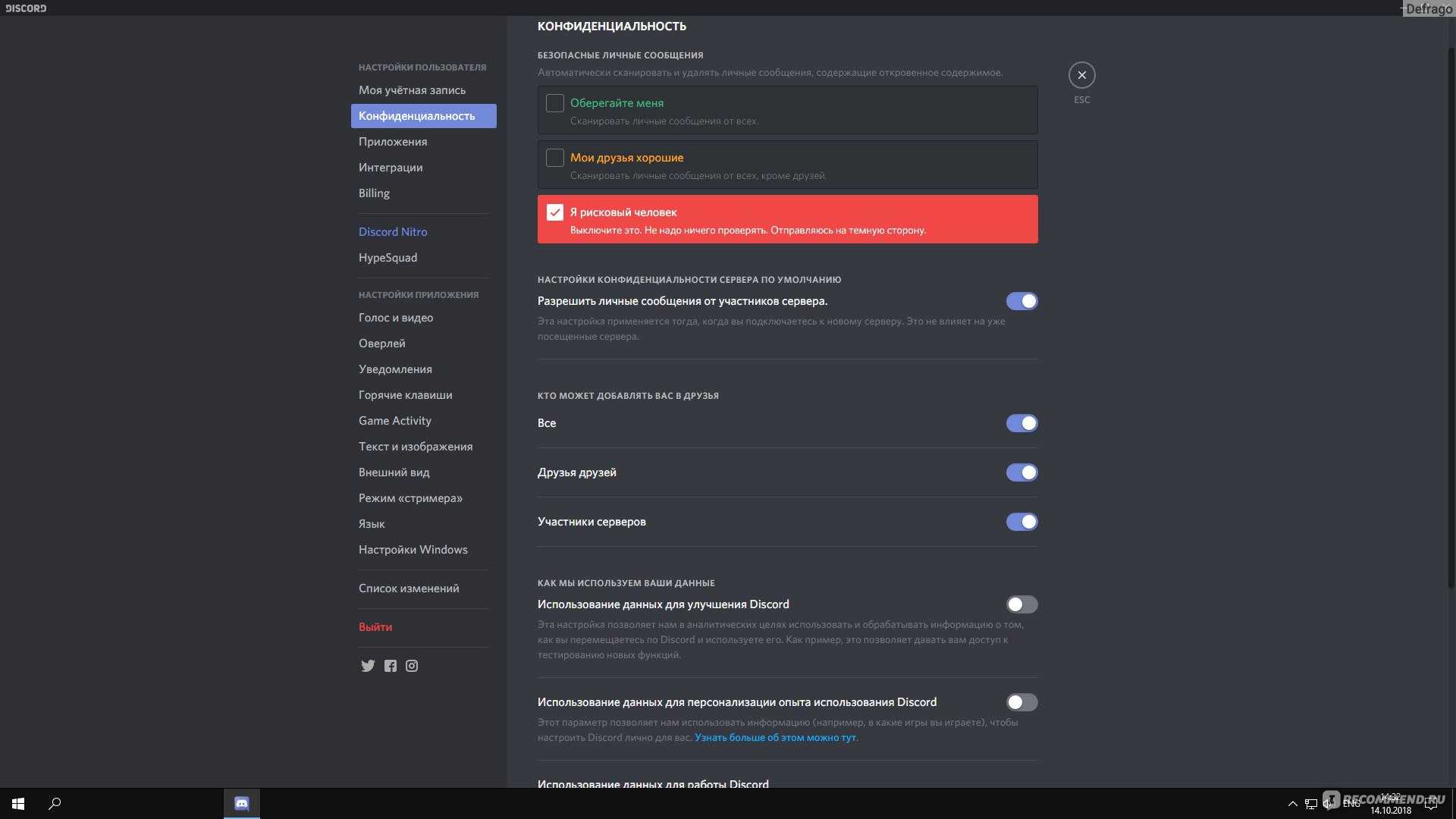The image size is (1456, 819).
Task: Select Конфиденциальность menu item
Action: click(x=423, y=116)
